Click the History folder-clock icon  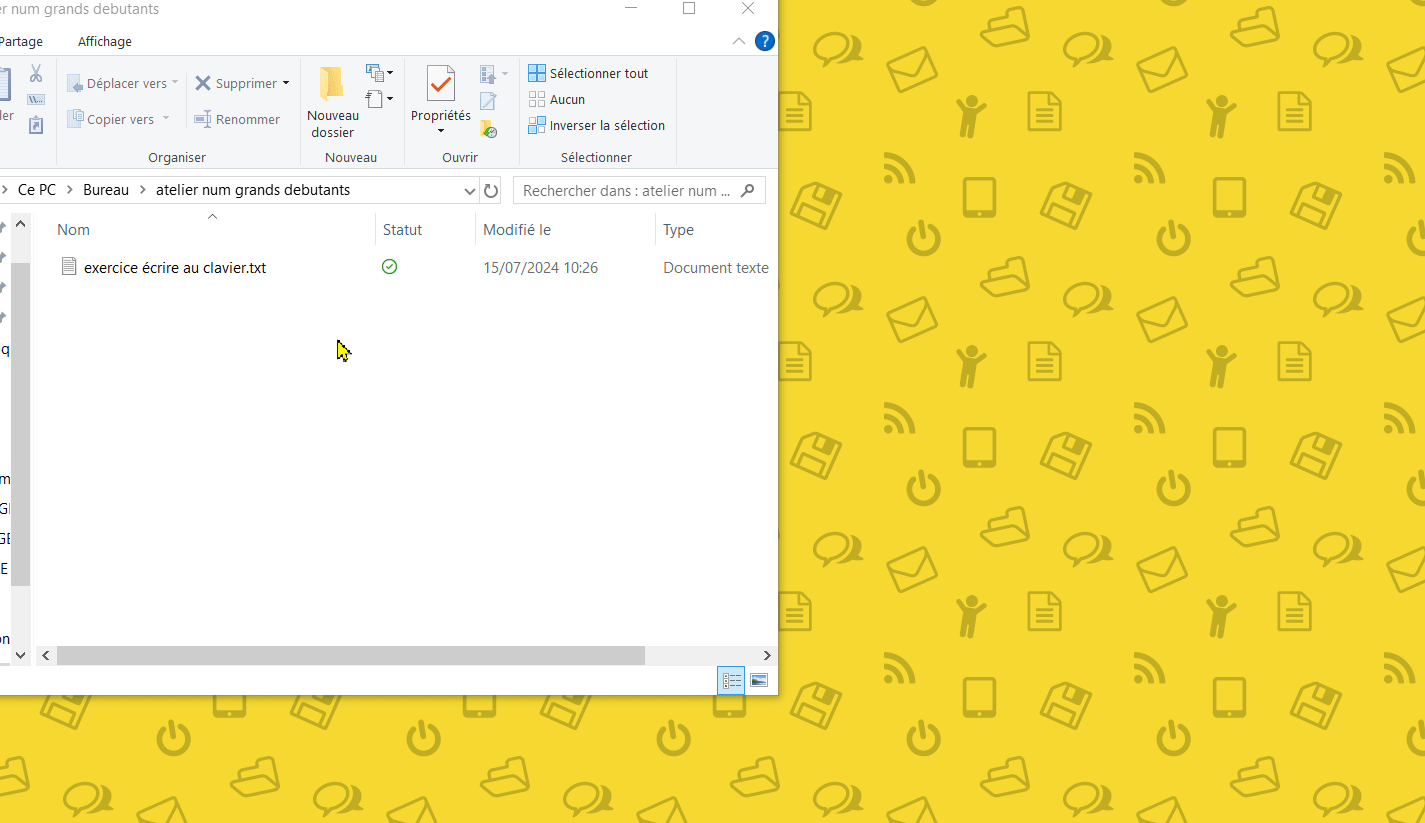point(488,128)
